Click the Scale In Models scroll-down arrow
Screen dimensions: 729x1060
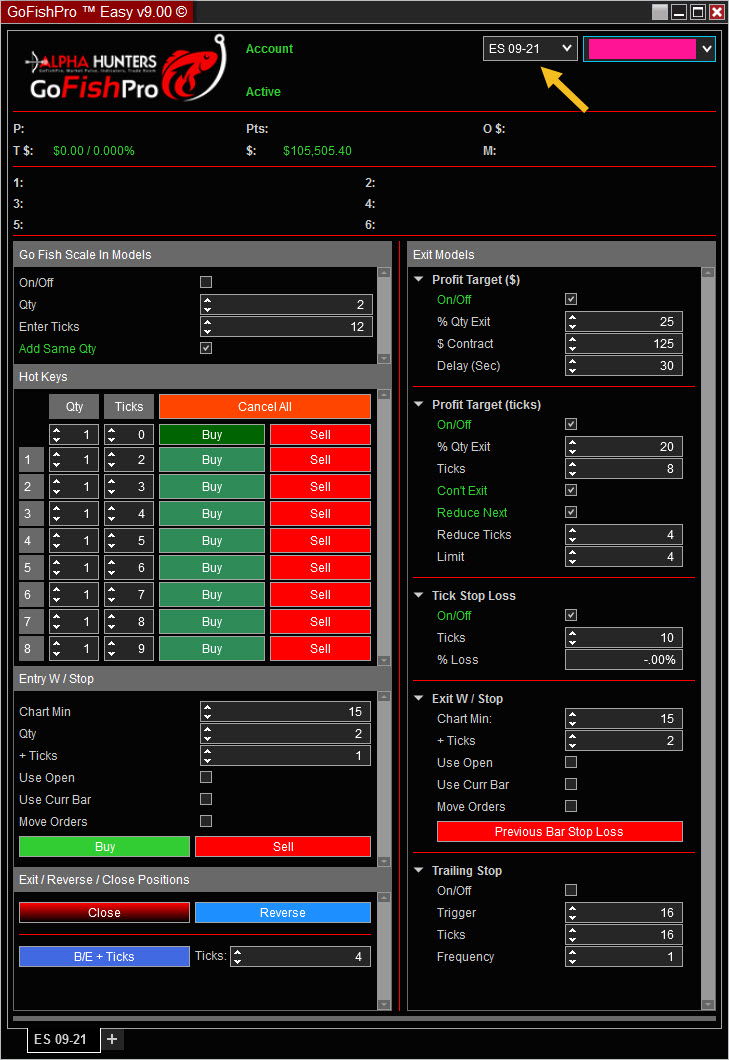click(384, 358)
